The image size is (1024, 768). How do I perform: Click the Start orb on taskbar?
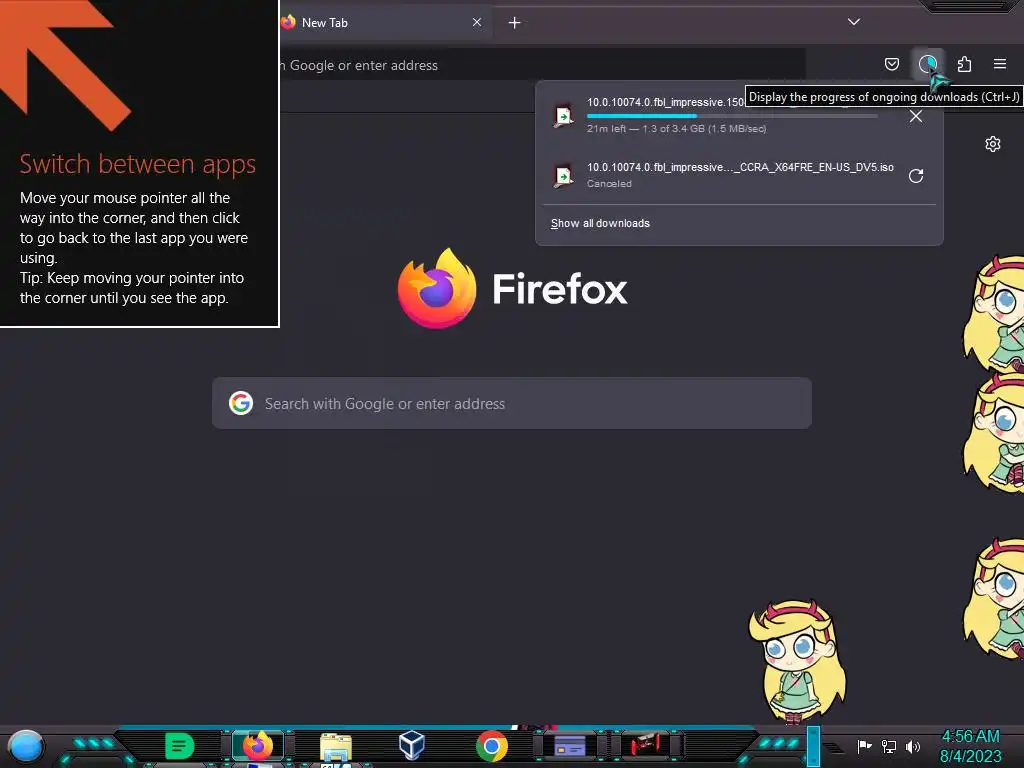[26, 746]
